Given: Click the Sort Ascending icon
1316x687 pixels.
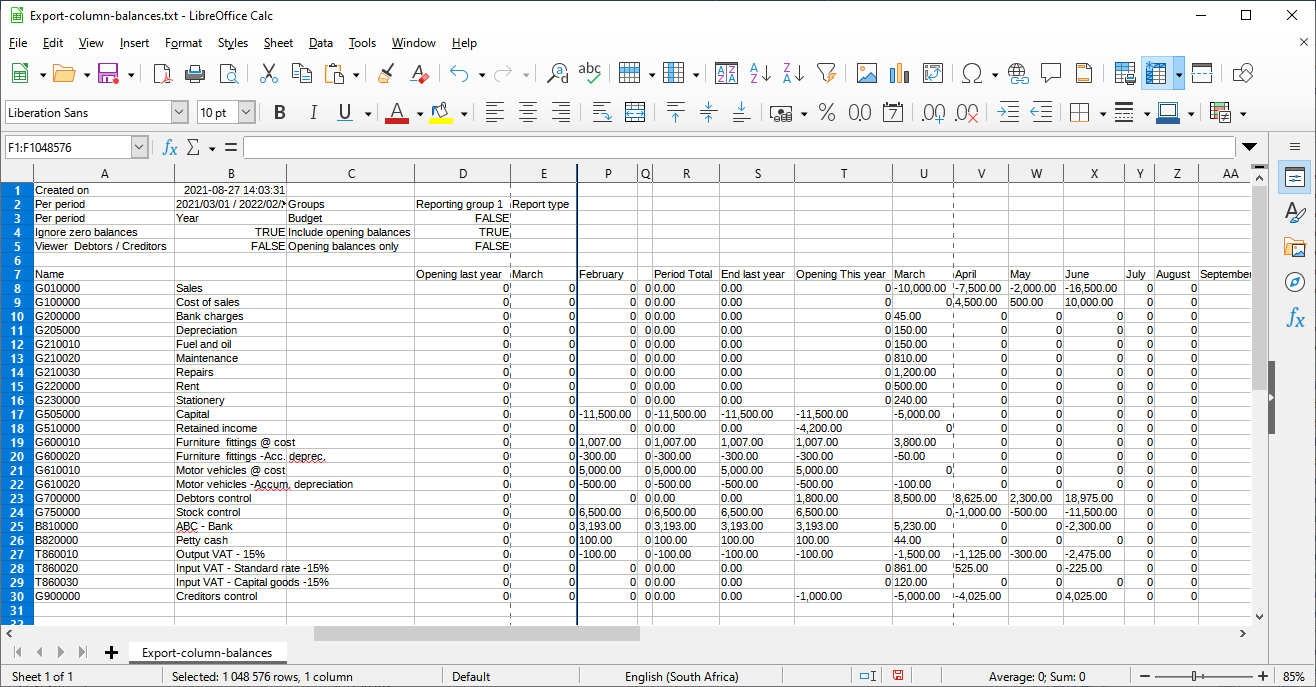Looking at the screenshot, I should (x=760, y=73).
